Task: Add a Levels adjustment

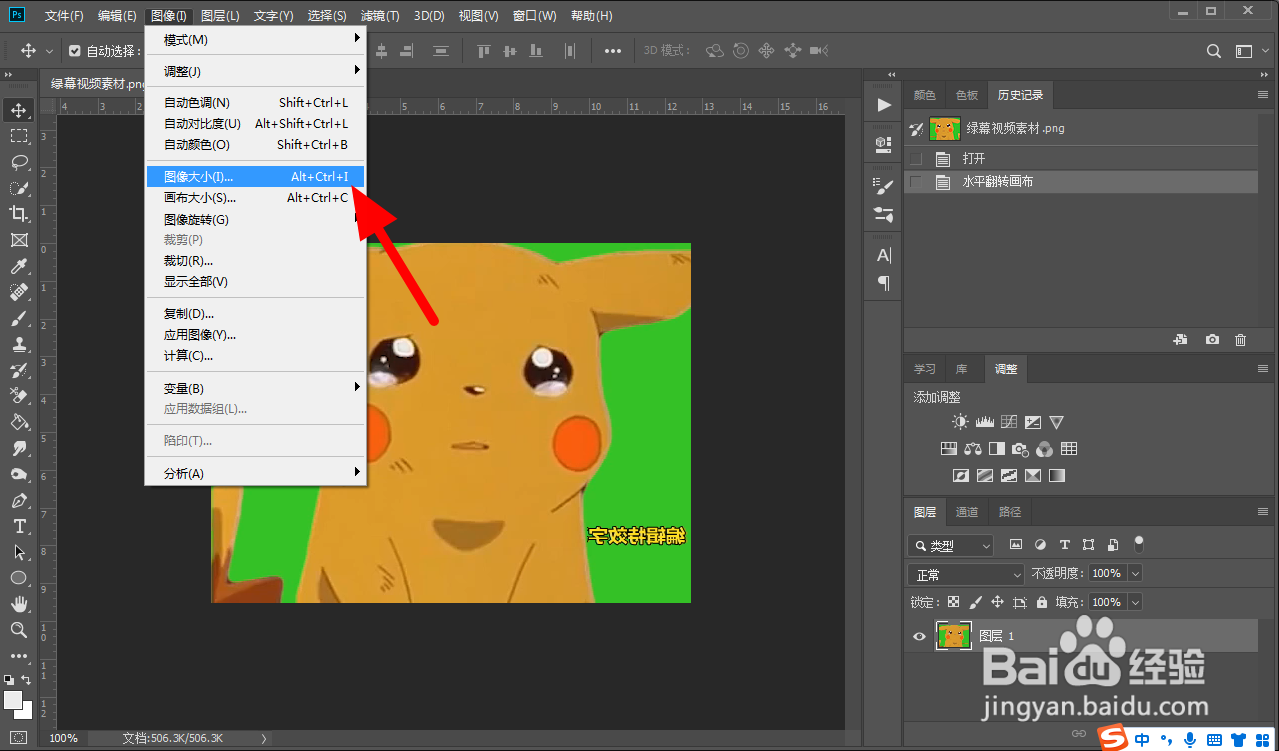Action: point(984,422)
